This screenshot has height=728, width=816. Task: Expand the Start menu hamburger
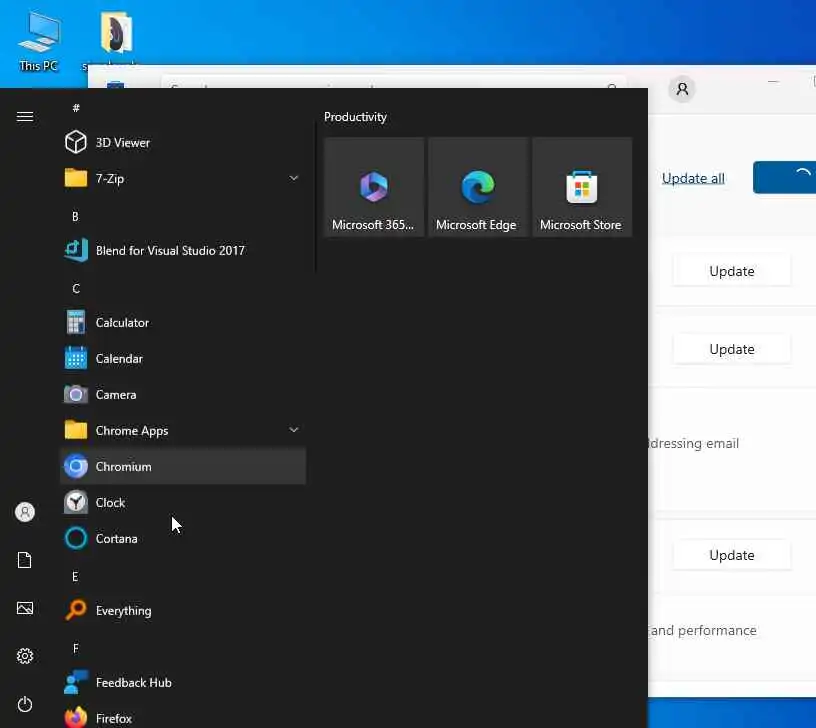tap(25, 117)
